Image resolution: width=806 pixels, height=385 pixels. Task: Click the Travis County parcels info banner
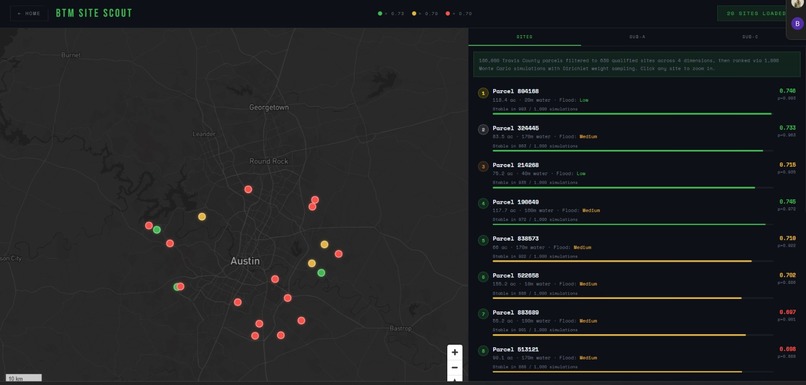(637, 64)
